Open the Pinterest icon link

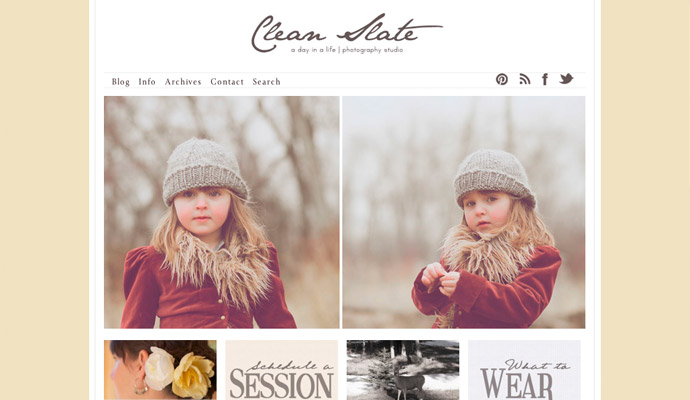tap(502, 79)
